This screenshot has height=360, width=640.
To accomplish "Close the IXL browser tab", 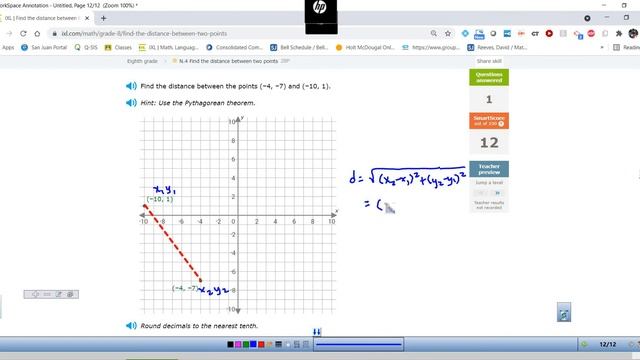I will [x=87, y=18].
